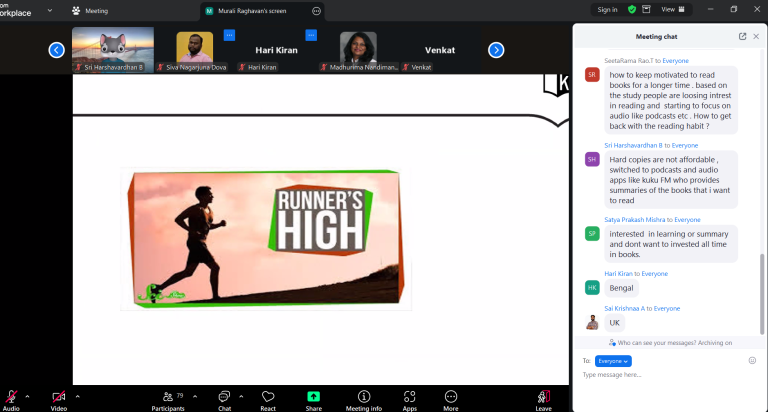The width and height of the screenshot is (768, 412).
Task: Leave the meeting
Action: point(543,400)
